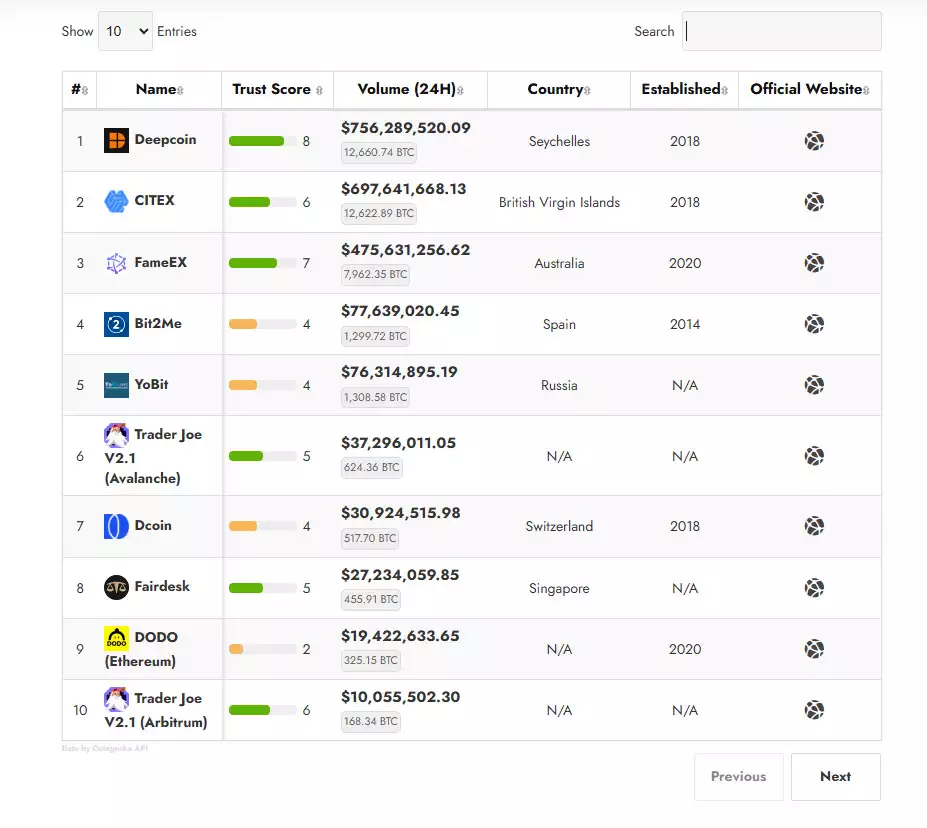The height and width of the screenshot is (828, 927).
Task: Open the Deepcoin exchange name
Action: [x=166, y=140]
